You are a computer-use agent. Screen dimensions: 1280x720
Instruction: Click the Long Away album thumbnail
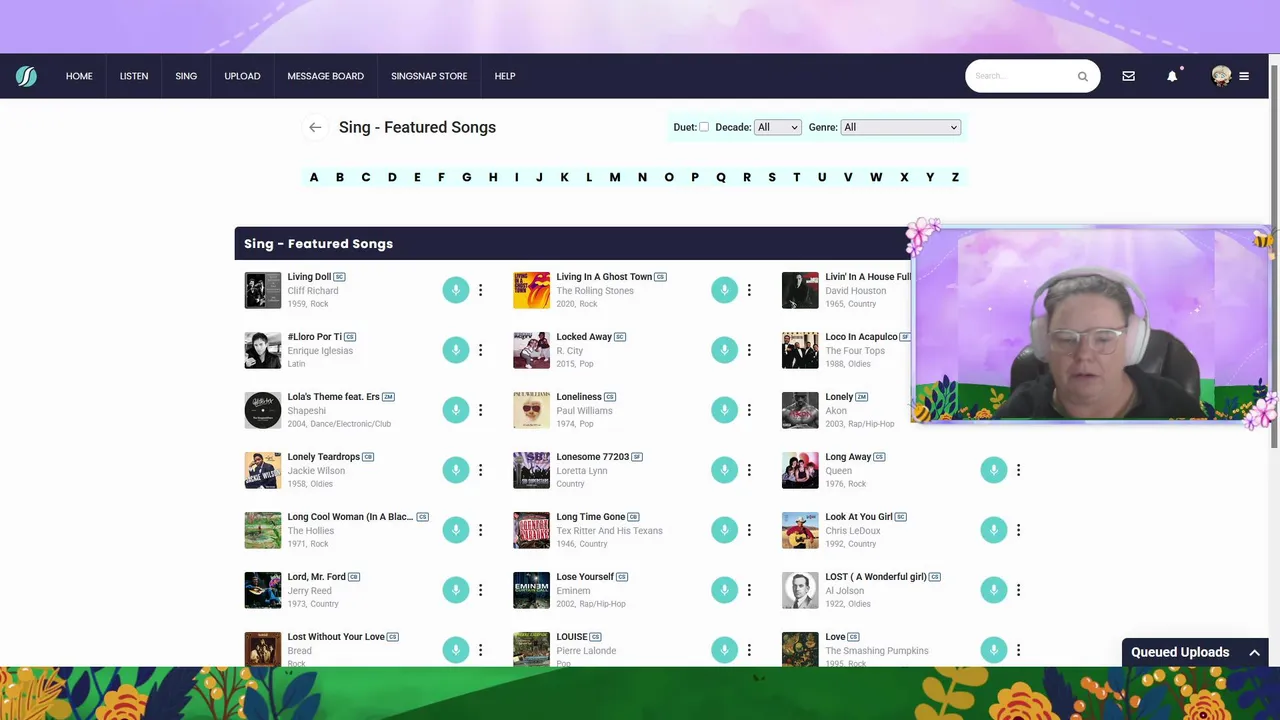pyautogui.click(x=800, y=470)
